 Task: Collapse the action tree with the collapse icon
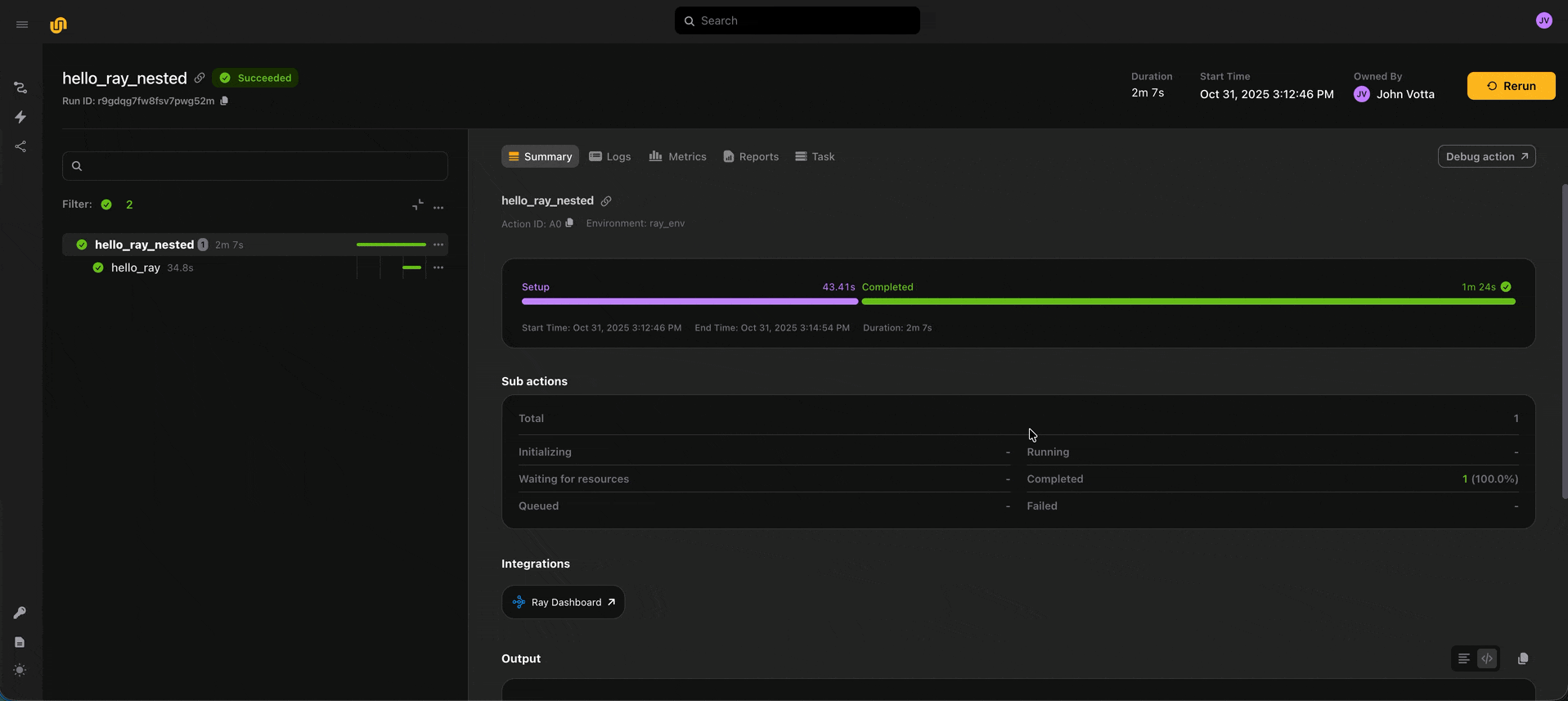tap(417, 204)
